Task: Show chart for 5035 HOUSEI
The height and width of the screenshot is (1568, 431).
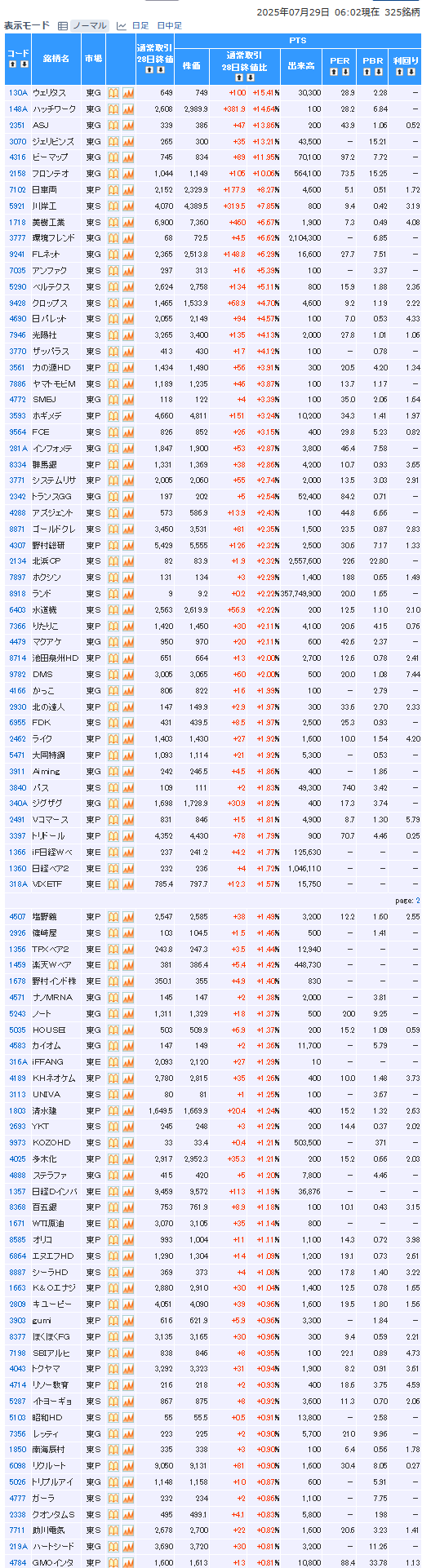Action: (x=128, y=1030)
